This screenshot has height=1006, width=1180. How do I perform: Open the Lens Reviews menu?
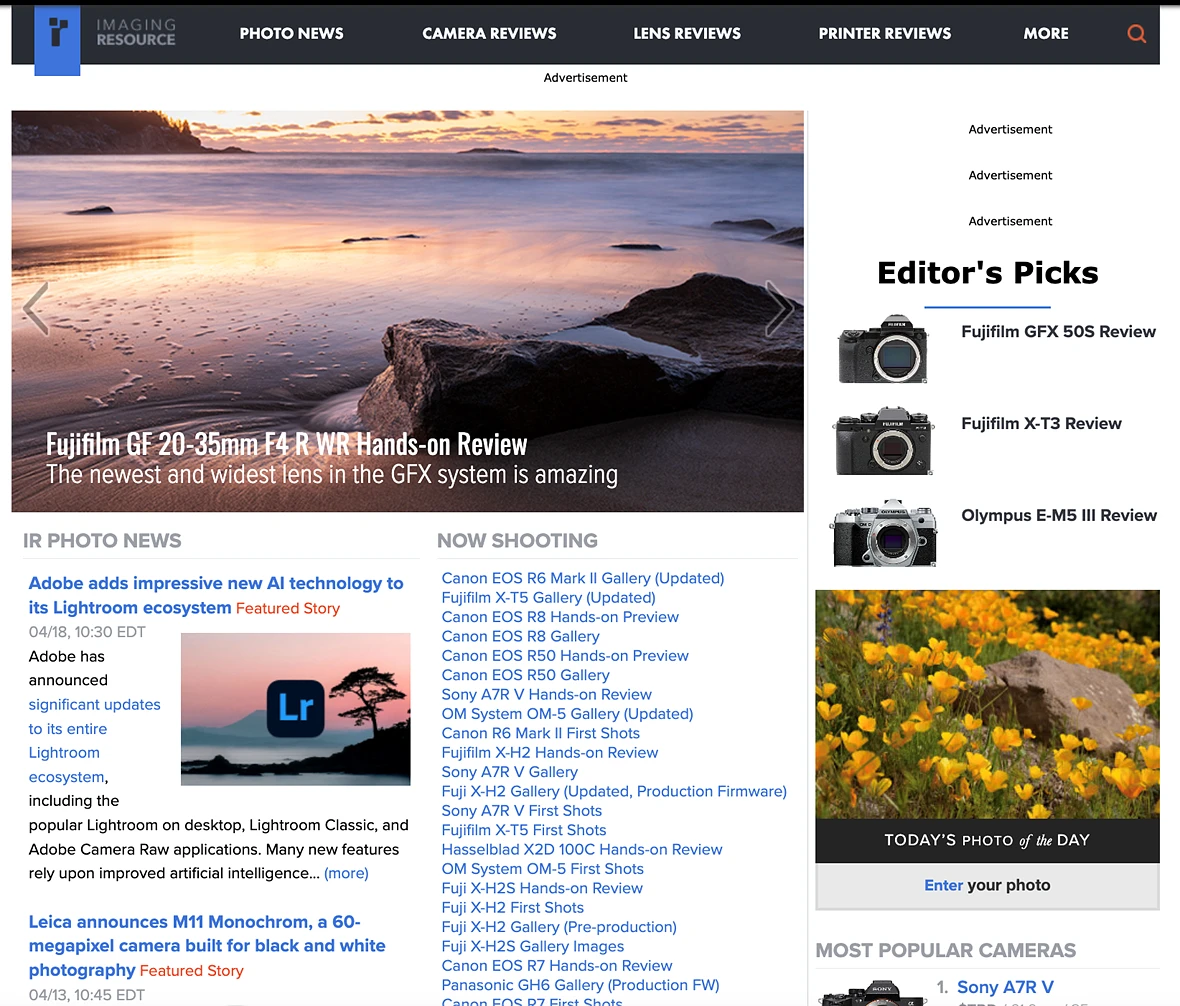[x=687, y=34]
